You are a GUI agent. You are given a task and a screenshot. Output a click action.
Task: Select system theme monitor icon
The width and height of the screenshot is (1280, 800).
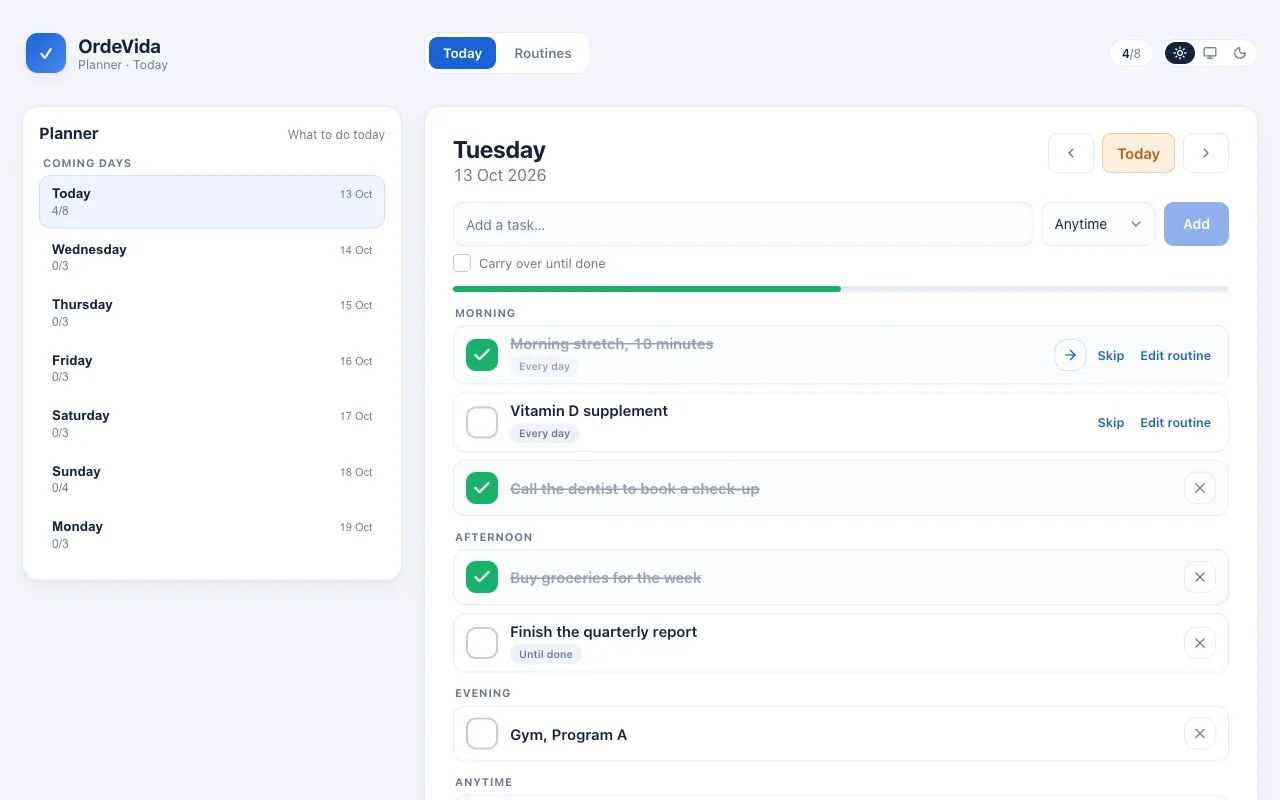[x=1210, y=53]
